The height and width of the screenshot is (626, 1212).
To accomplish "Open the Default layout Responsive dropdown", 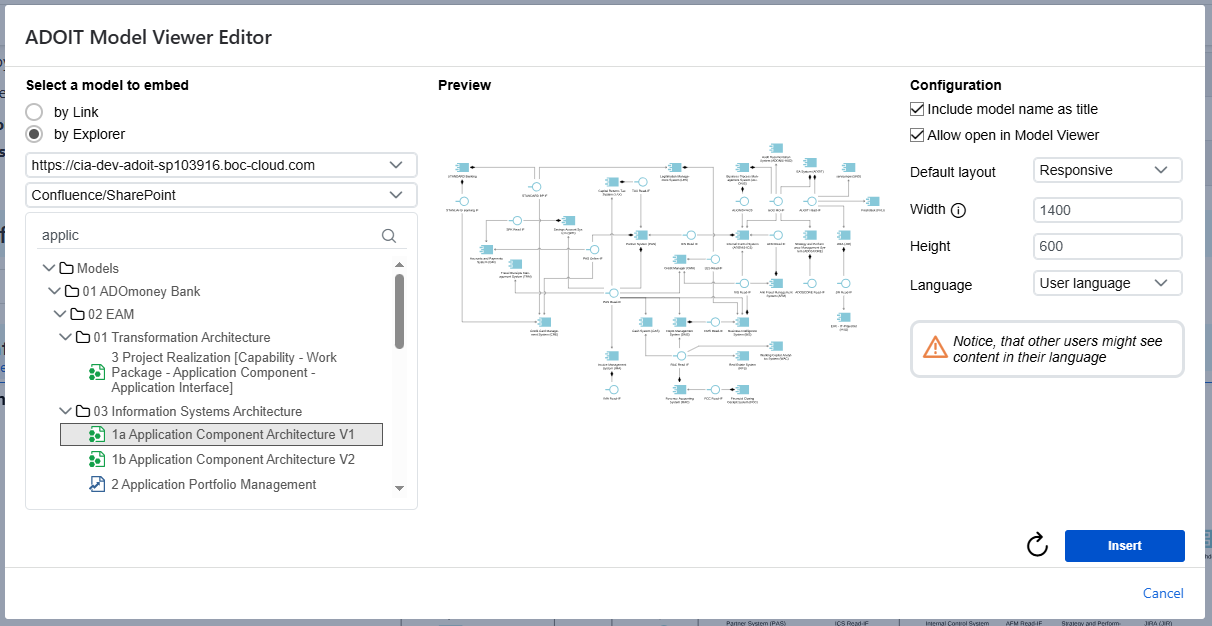I will 1107,171.
